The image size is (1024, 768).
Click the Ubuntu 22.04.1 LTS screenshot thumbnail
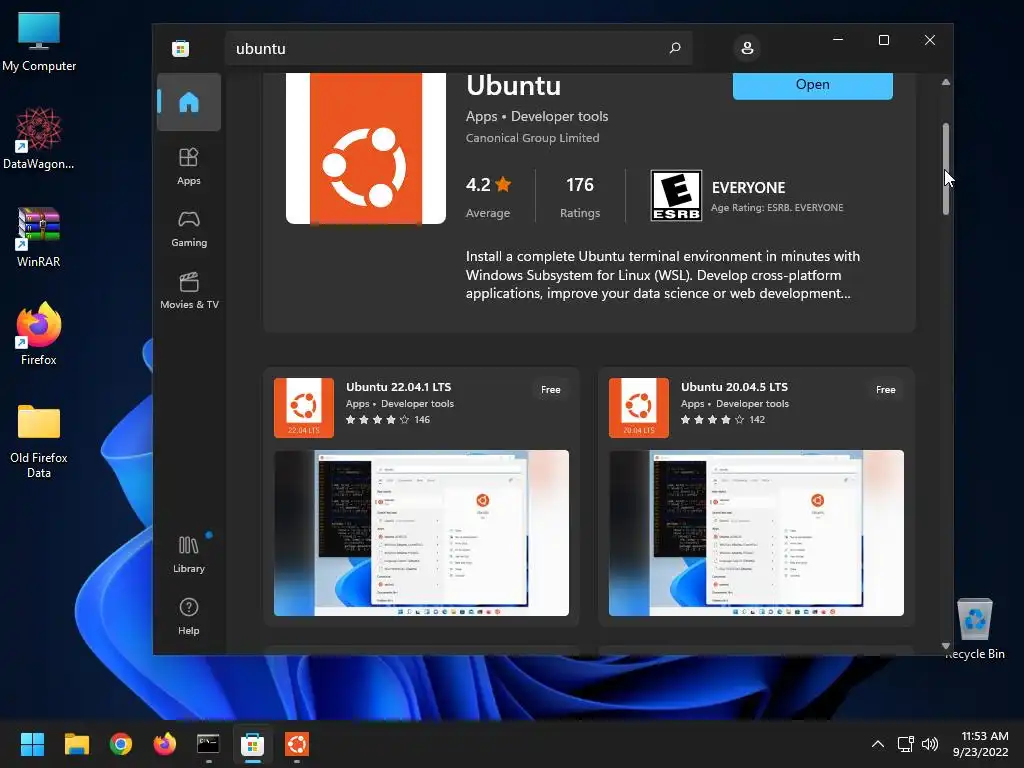[421, 533]
